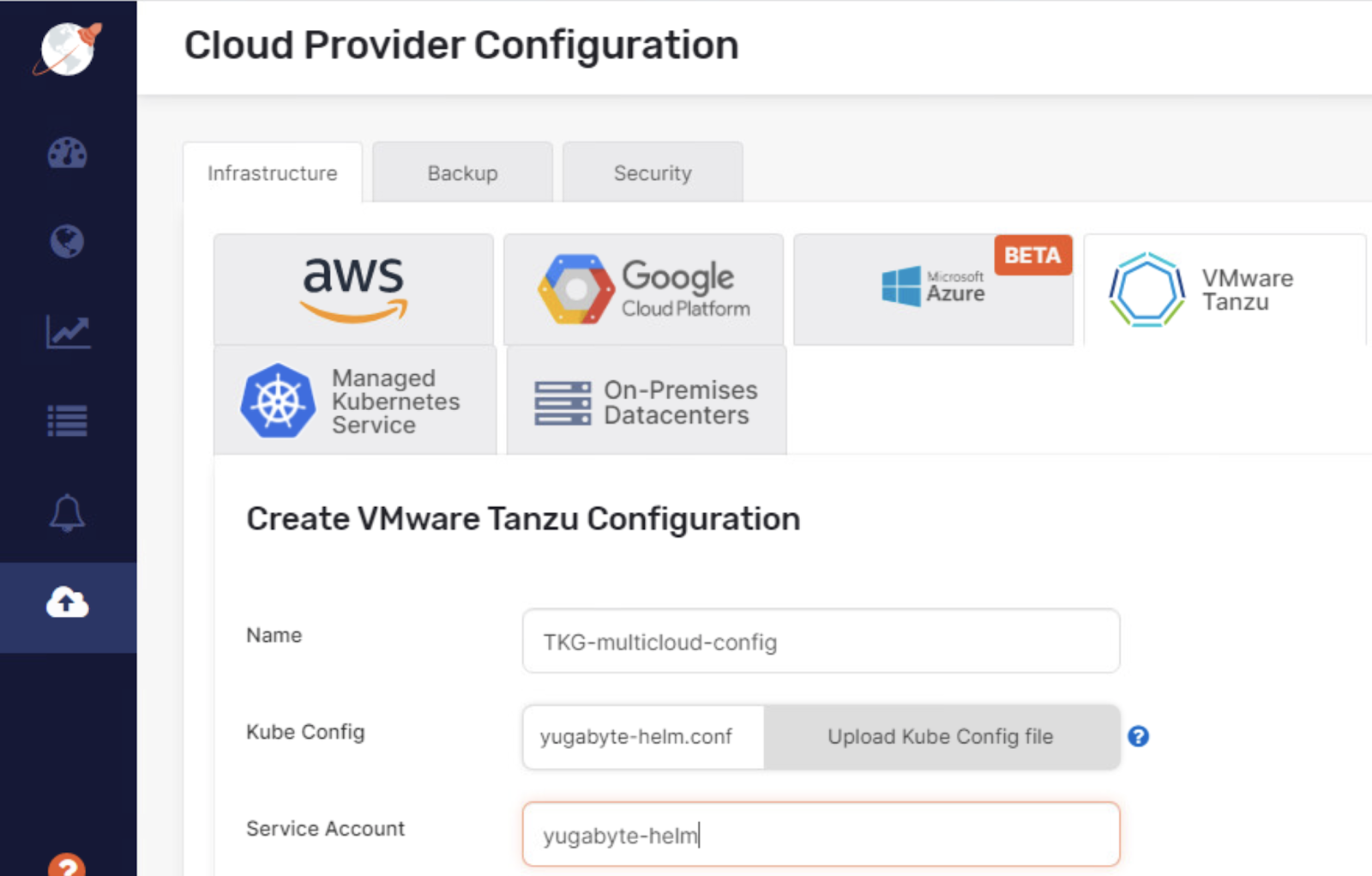The image size is (1372, 876).
Task: Select Managed Kubernetes Service provider
Action: coord(354,400)
